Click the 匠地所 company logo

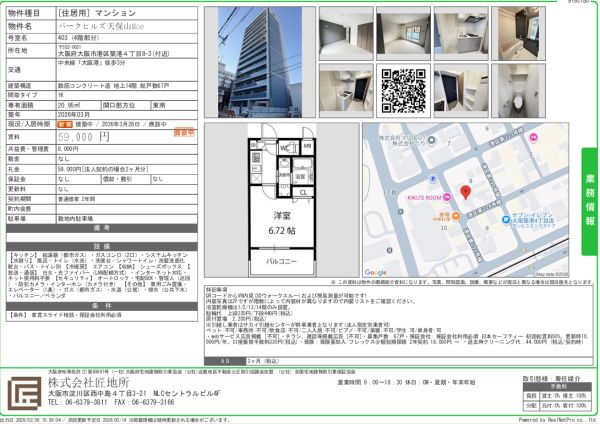pyautogui.click(x=24, y=393)
